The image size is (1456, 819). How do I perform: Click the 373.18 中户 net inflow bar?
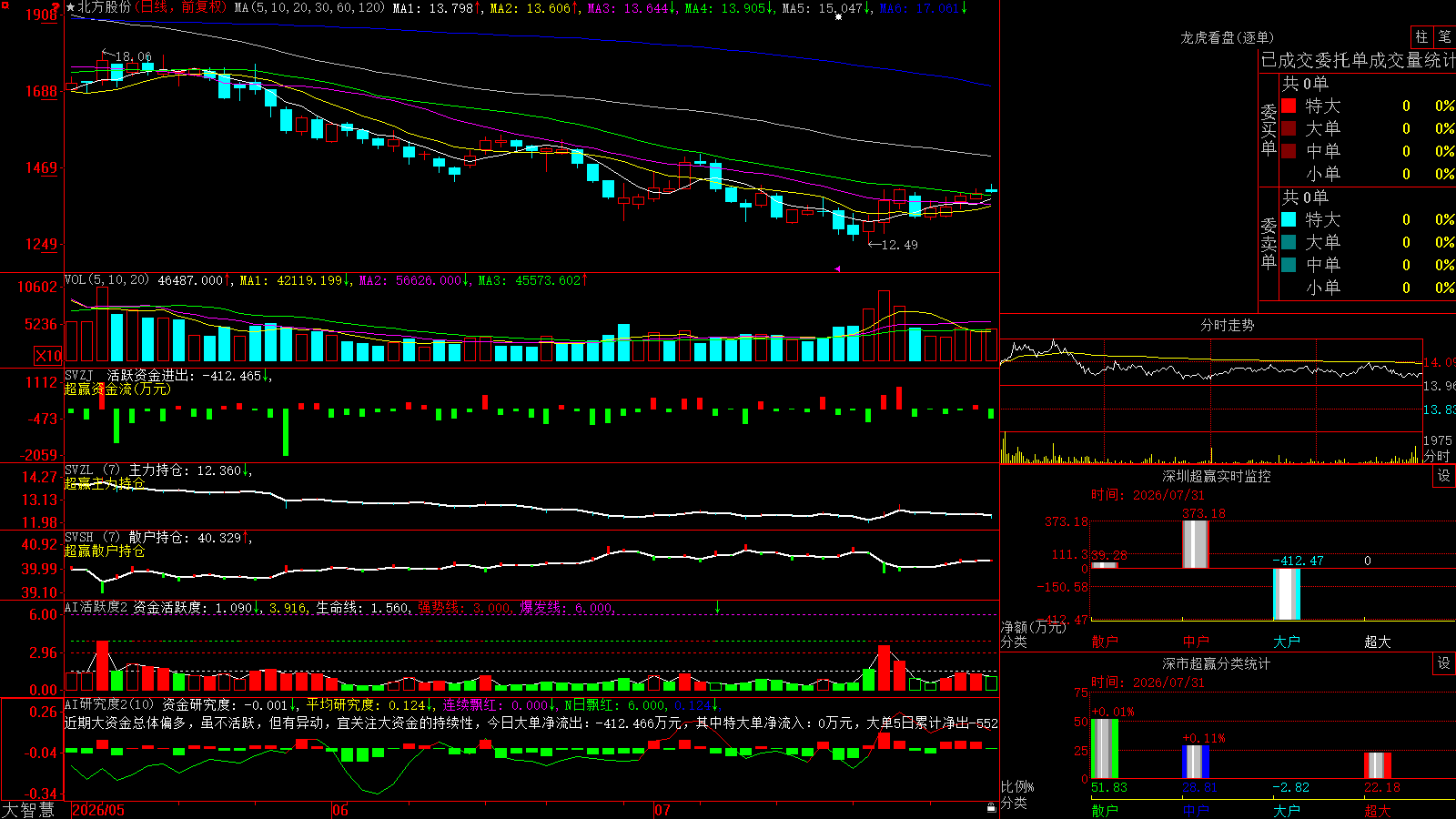1196,544
